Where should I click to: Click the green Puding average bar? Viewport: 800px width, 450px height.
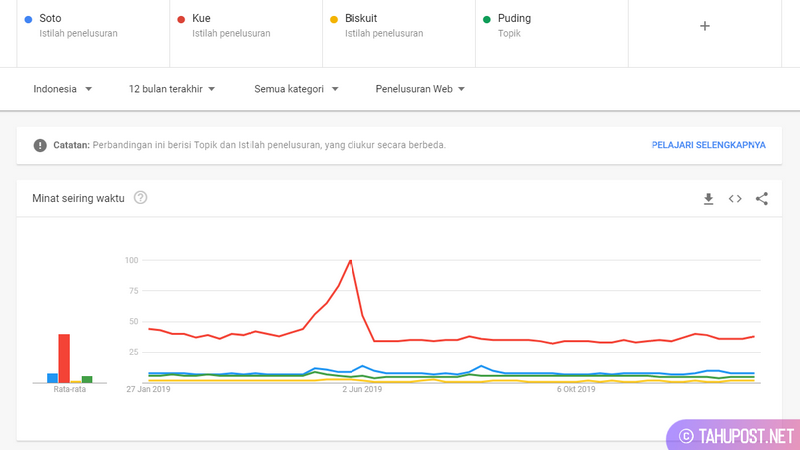(87, 379)
